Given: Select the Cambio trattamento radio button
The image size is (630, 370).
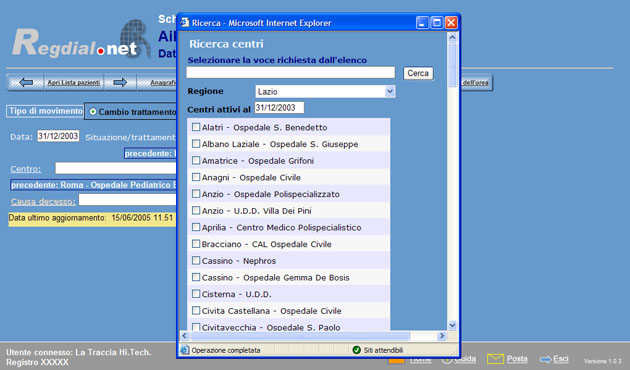Looking at the screenshot, I should click(x=93, y=112).
